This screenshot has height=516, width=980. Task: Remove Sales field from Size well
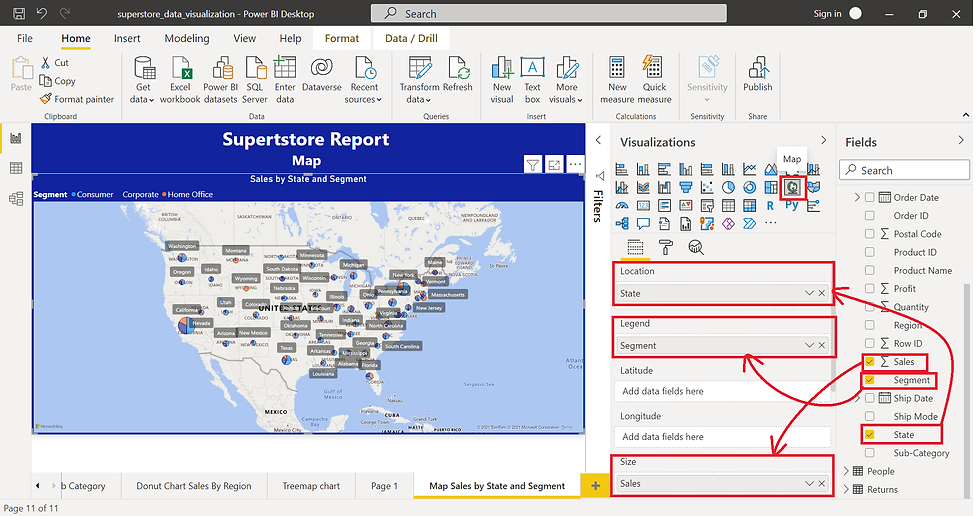(822, 484)
